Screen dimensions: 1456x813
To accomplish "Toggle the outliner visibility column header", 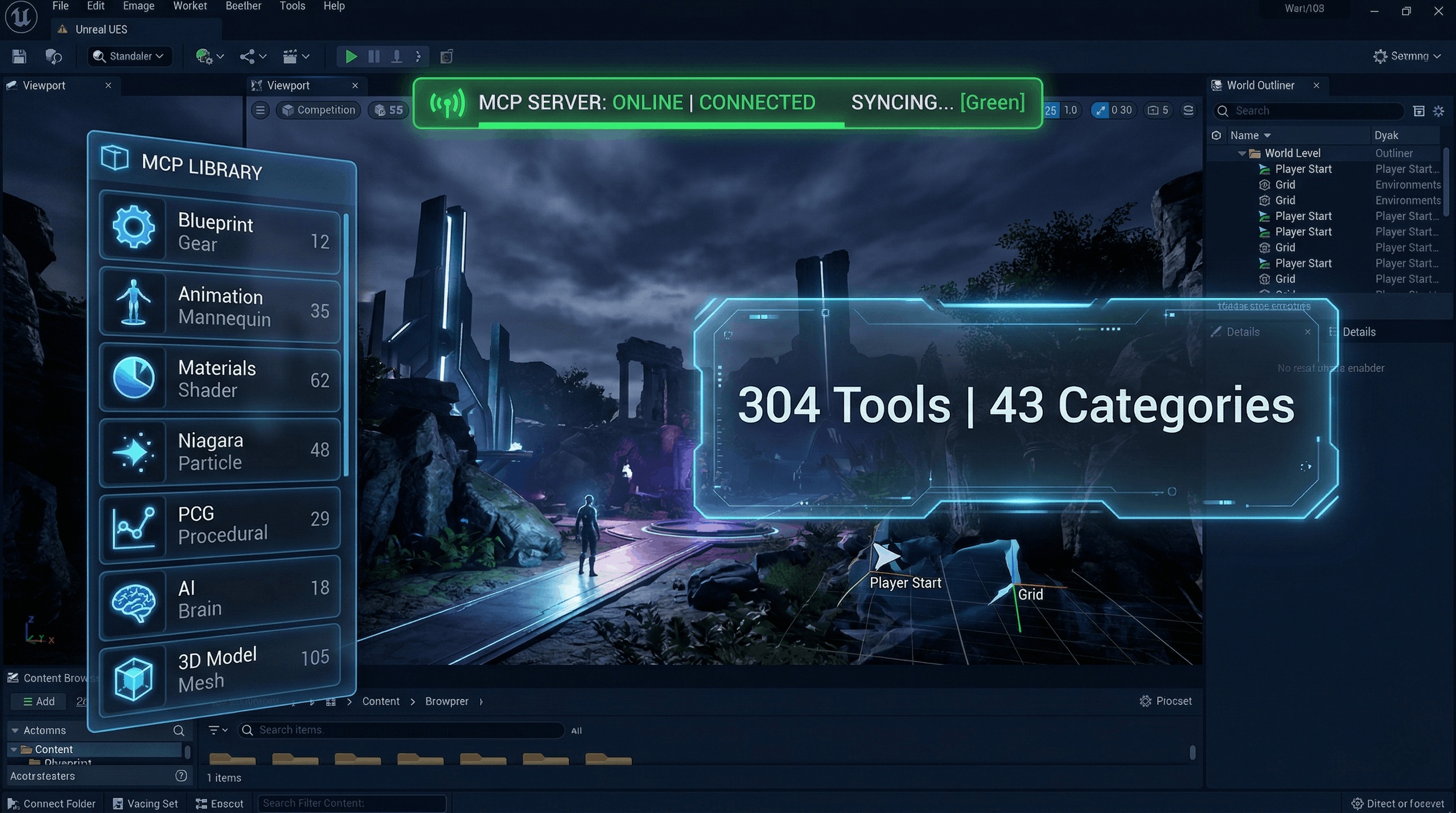I will pyautogui.click(x=1216, y=135).
